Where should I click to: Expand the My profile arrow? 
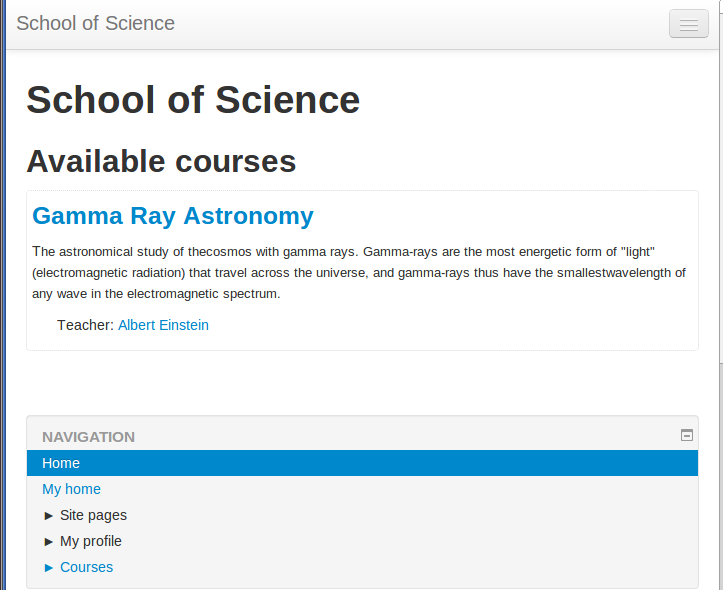(x=49, y=541)
